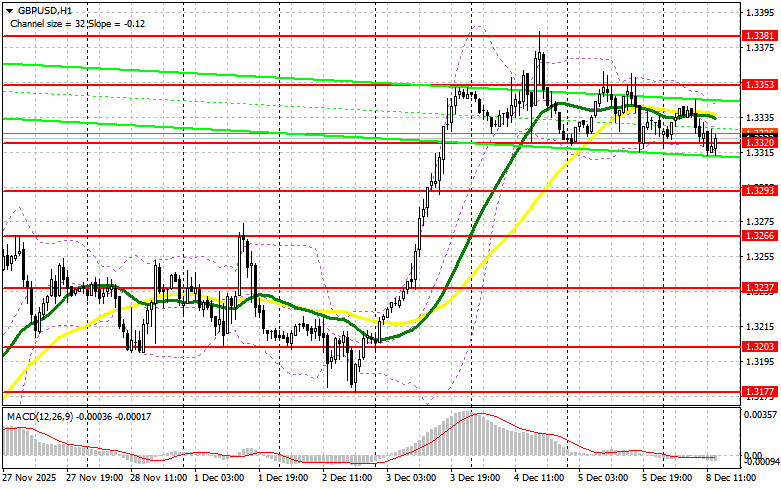Open the chart menu triangle beside GBPUSD,H1
The height and width of the screenshot is (489, 781).
[9, 10]
